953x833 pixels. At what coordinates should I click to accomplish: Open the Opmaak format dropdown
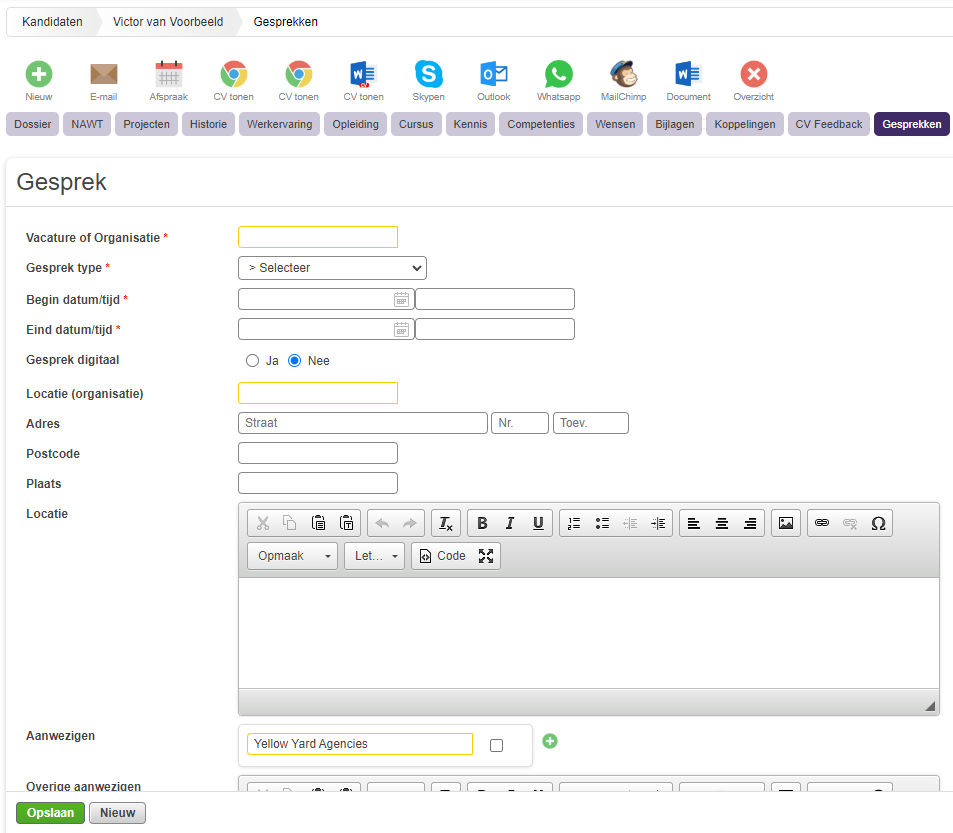coord(293,556)
